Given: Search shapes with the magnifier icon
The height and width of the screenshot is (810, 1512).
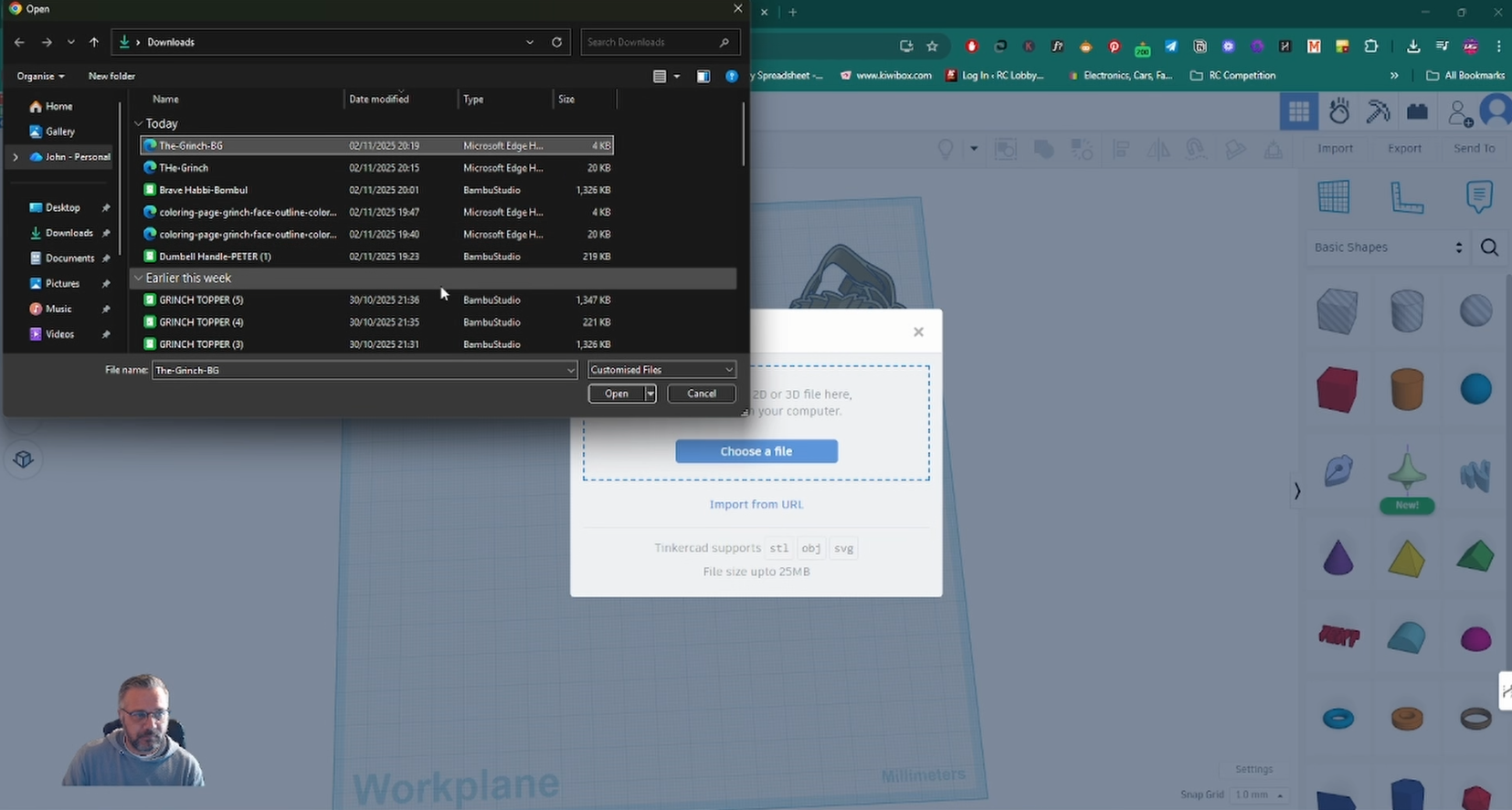Looking at the screenshot, I should 1489,247.
